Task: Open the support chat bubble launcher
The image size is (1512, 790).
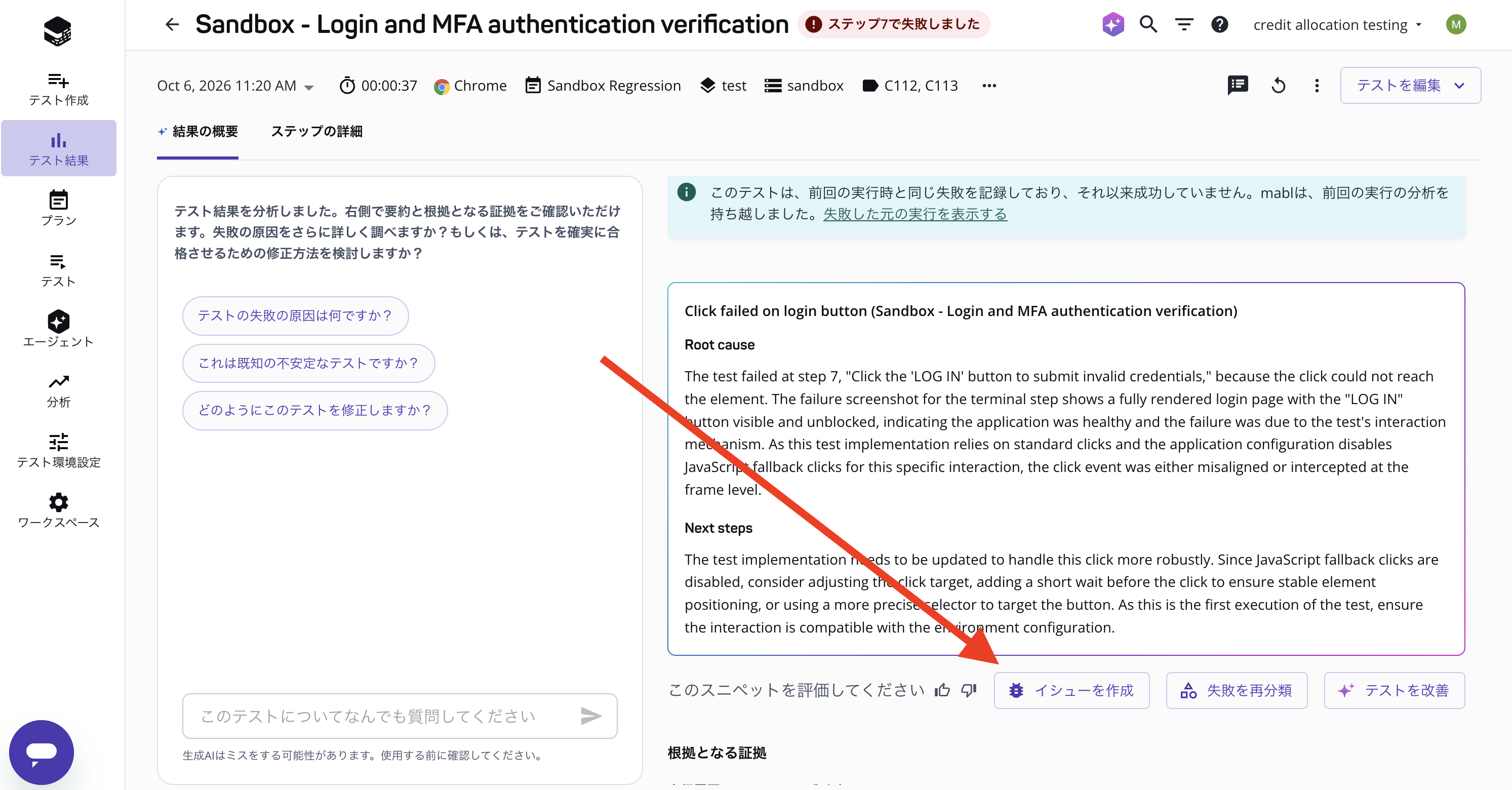Action: 41,752
